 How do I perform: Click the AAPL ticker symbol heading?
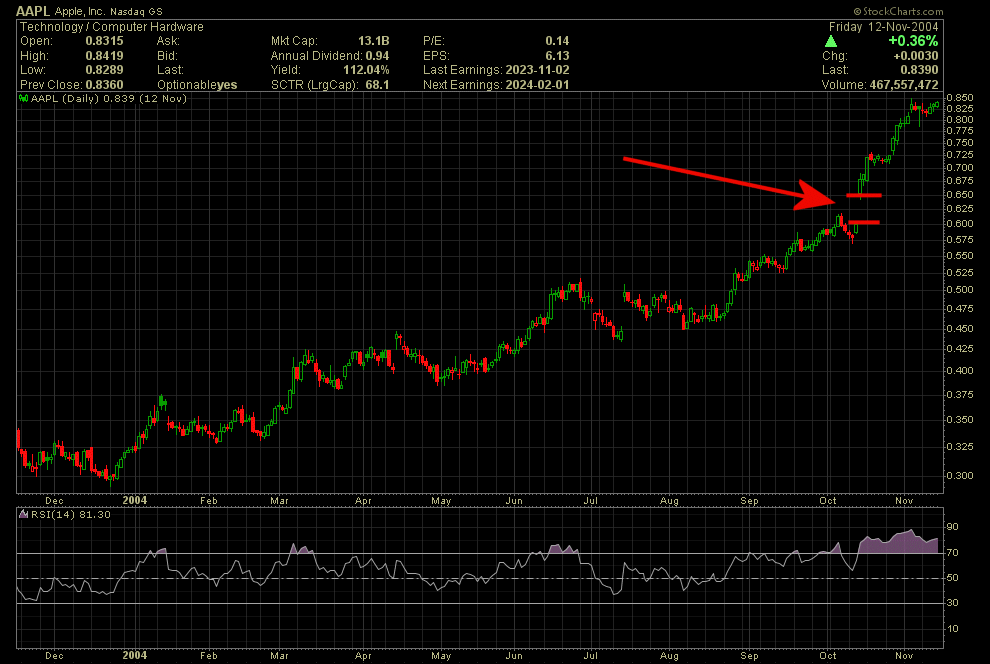tap(34, 10)
